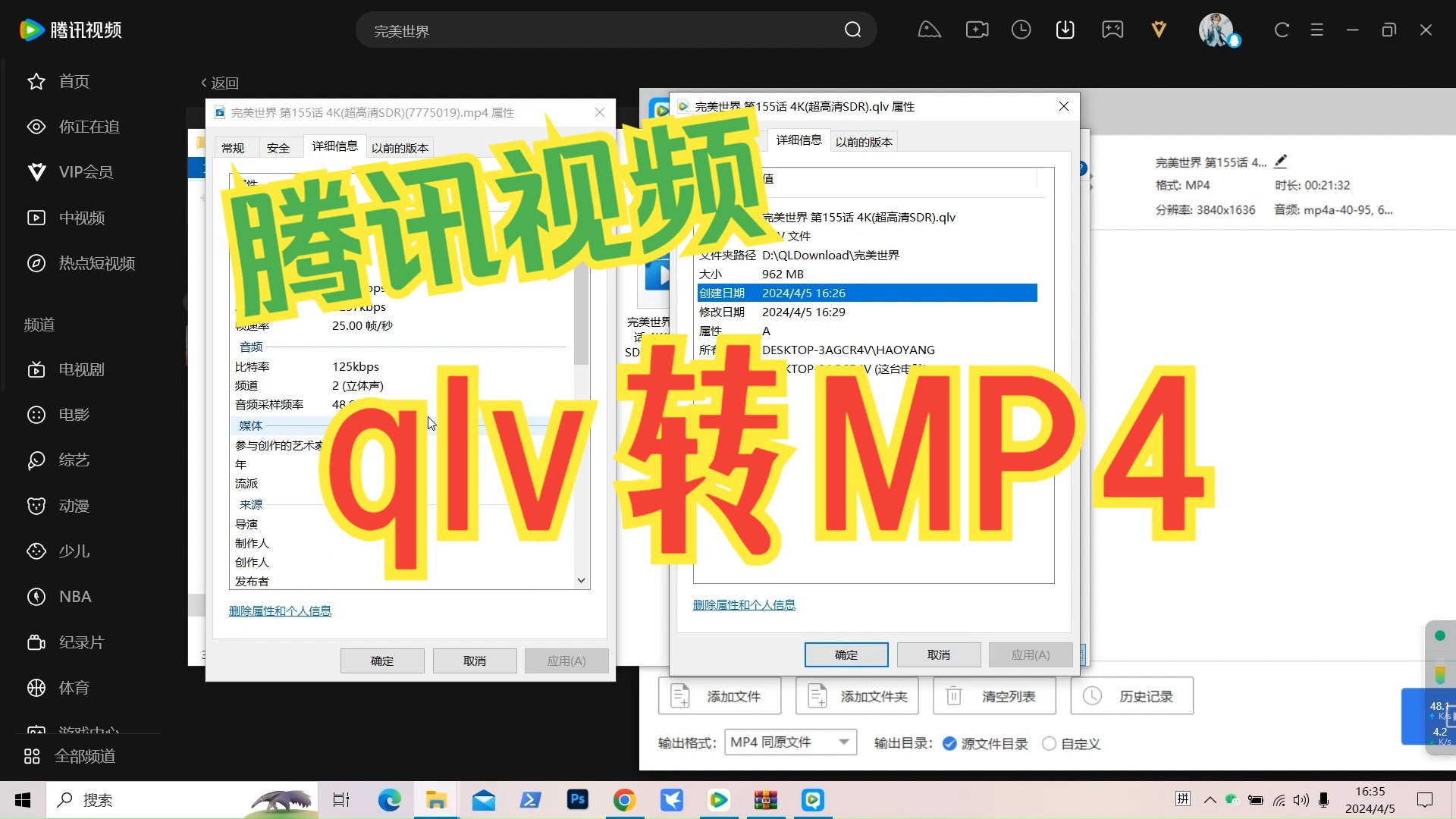Open the NBA channel from the sidebar
This screenshot has width=1456, height=819.
tap(75, 597)
